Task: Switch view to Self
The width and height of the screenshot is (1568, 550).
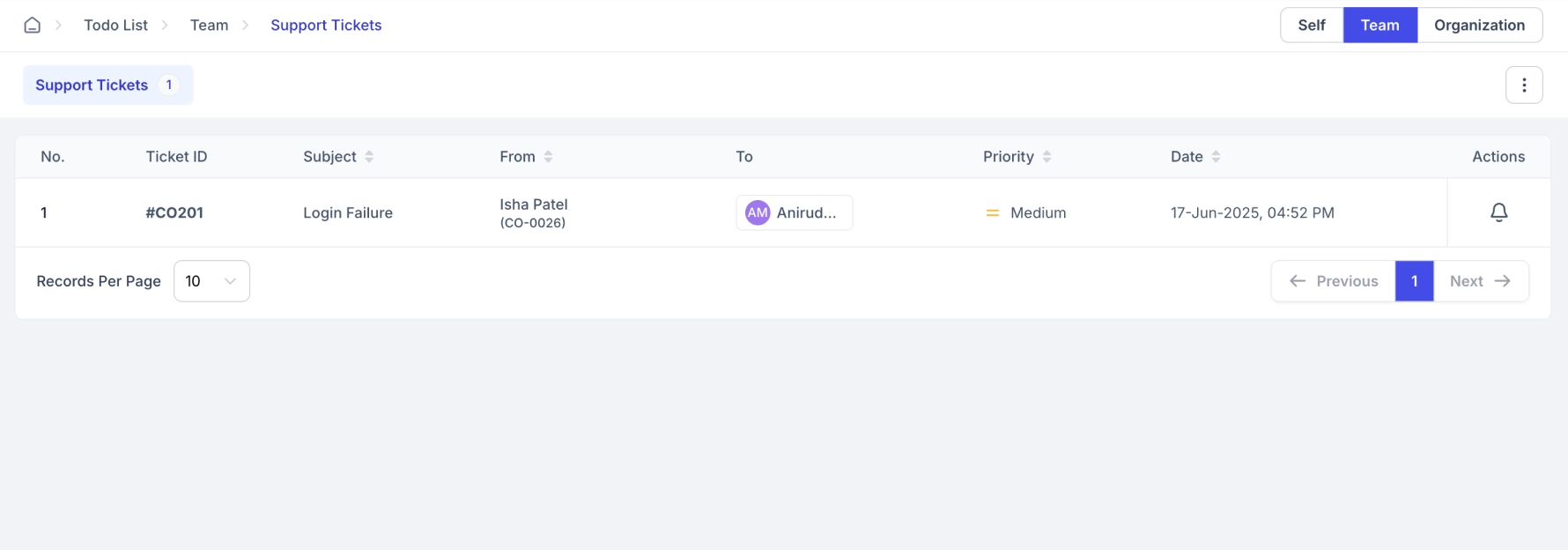Action: pos(1311,26)
